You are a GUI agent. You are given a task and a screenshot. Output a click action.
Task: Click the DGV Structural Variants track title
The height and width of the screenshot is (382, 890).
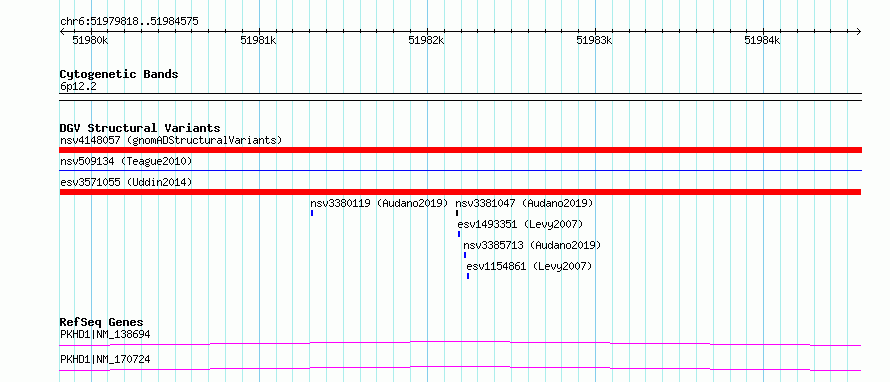pyautogui.click(x=140, y=128)
